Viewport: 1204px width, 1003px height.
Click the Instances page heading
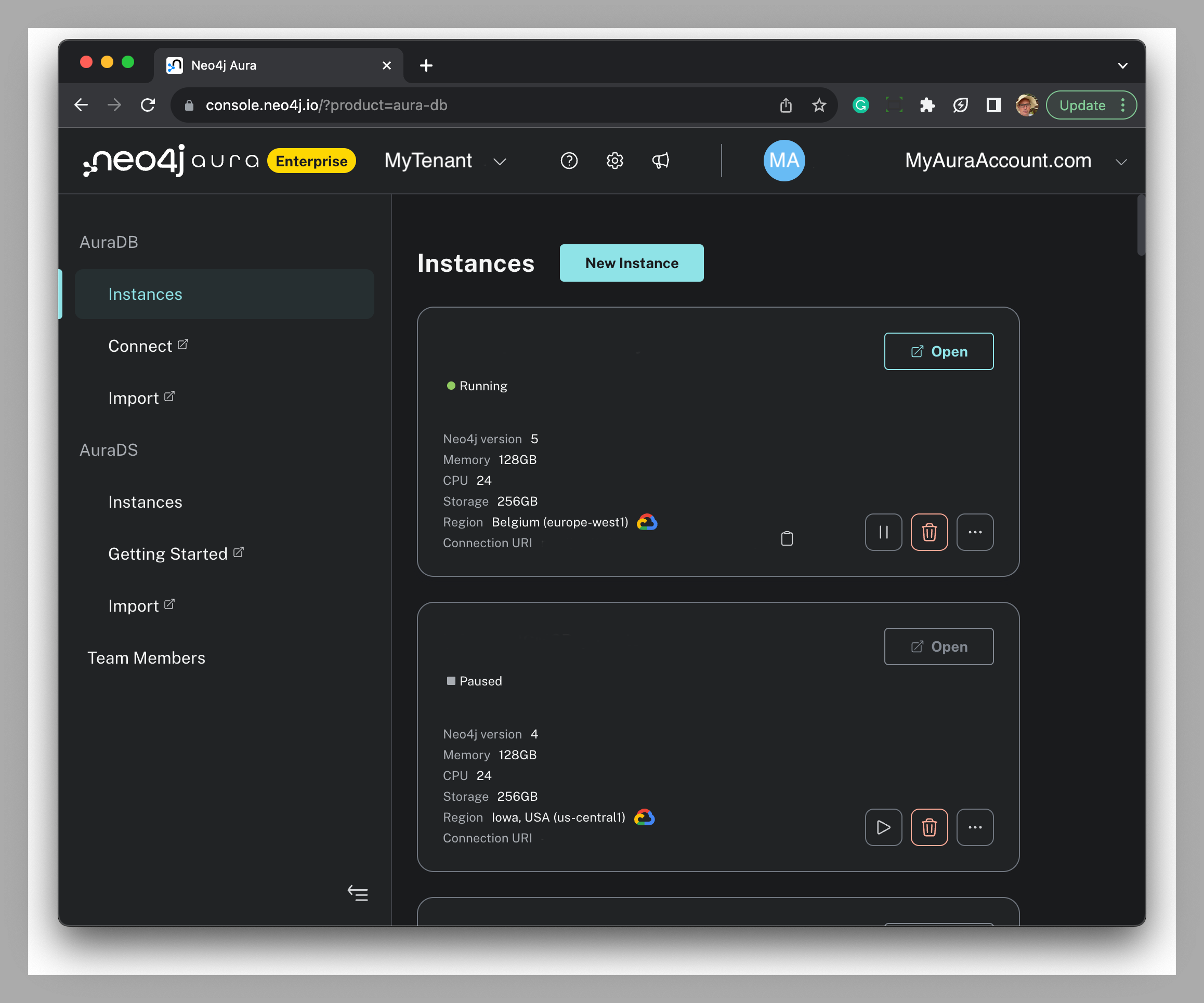(476, 263)
